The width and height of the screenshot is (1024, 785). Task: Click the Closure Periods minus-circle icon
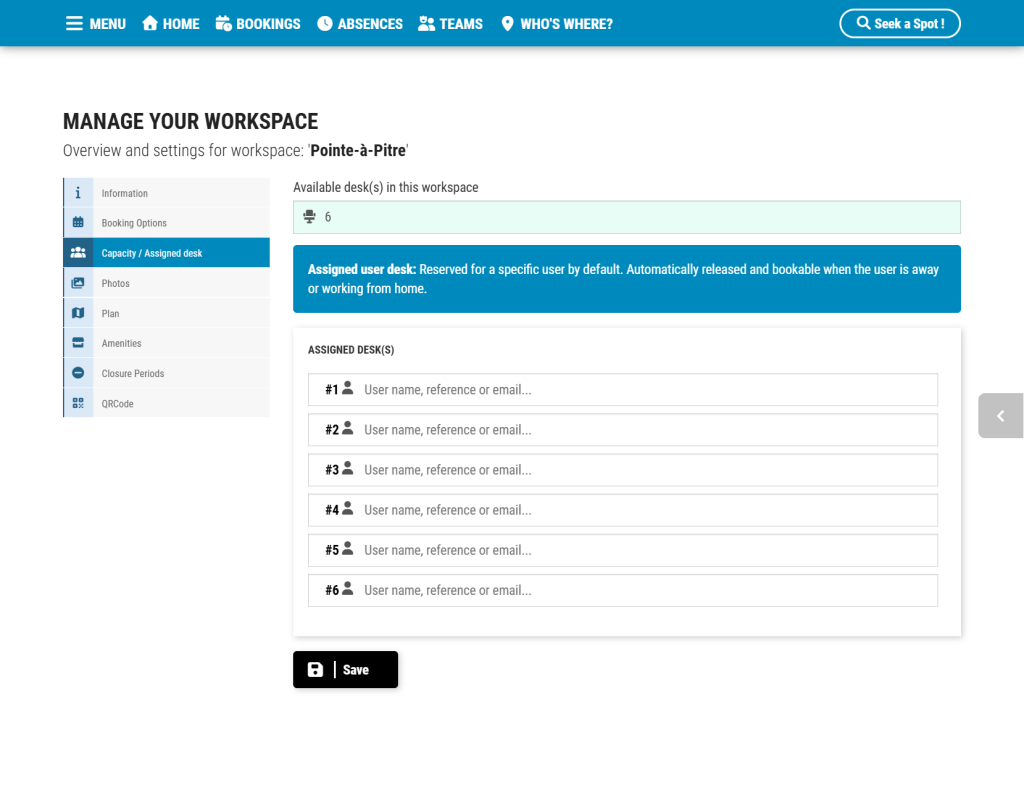[78, 373]
